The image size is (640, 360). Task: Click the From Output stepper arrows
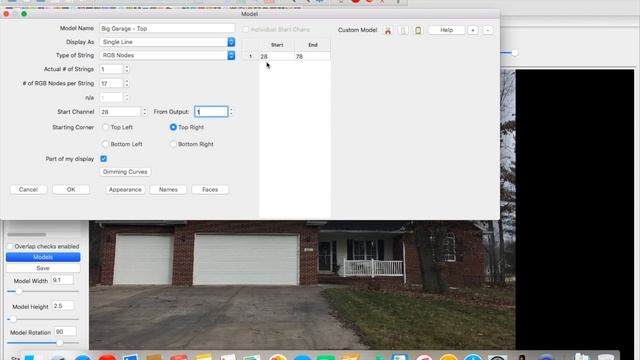click(231, 111)
